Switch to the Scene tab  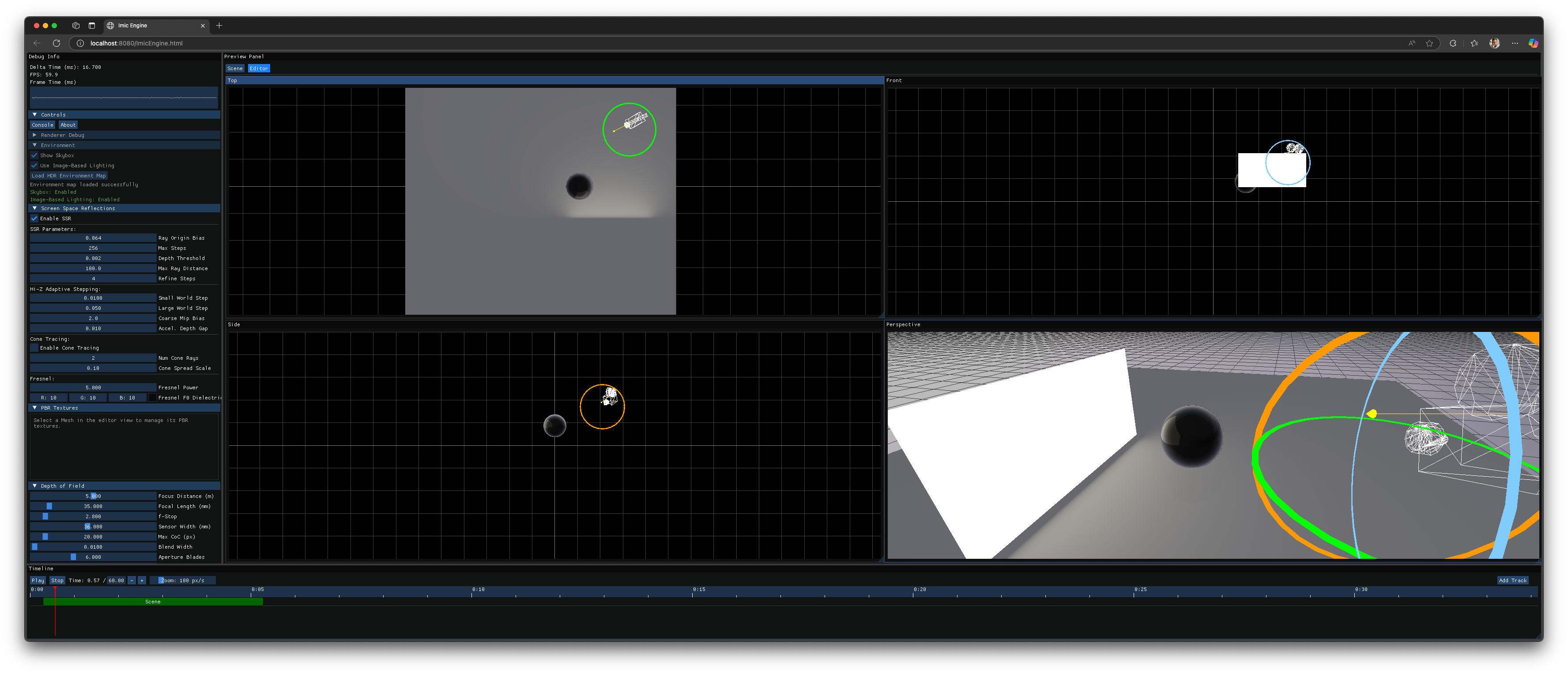click(235, 68)
